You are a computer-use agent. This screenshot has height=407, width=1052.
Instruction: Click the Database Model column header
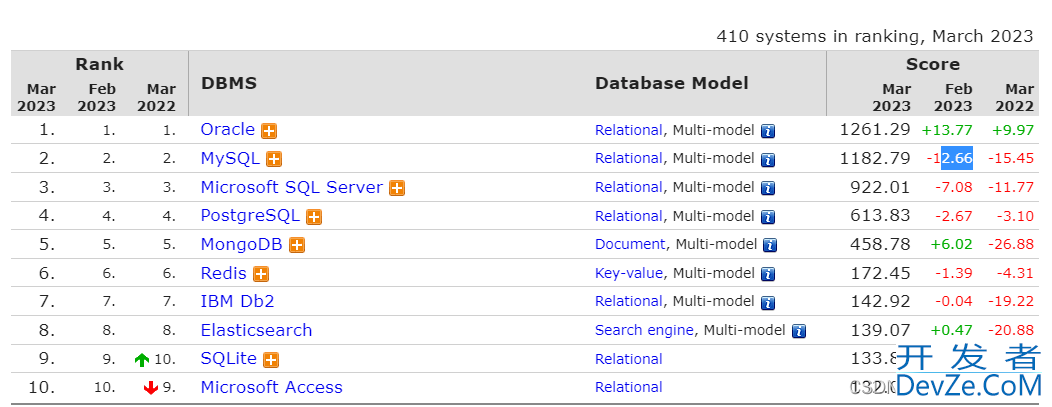[672, 83]
